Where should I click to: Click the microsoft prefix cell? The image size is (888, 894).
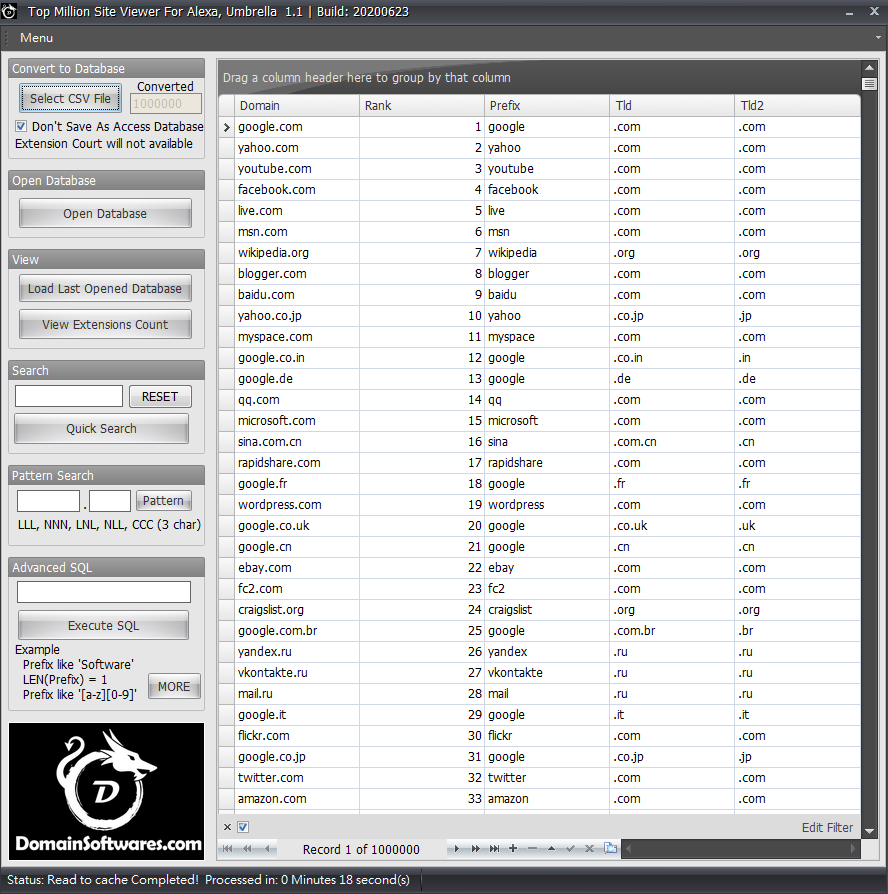point(547,421)
